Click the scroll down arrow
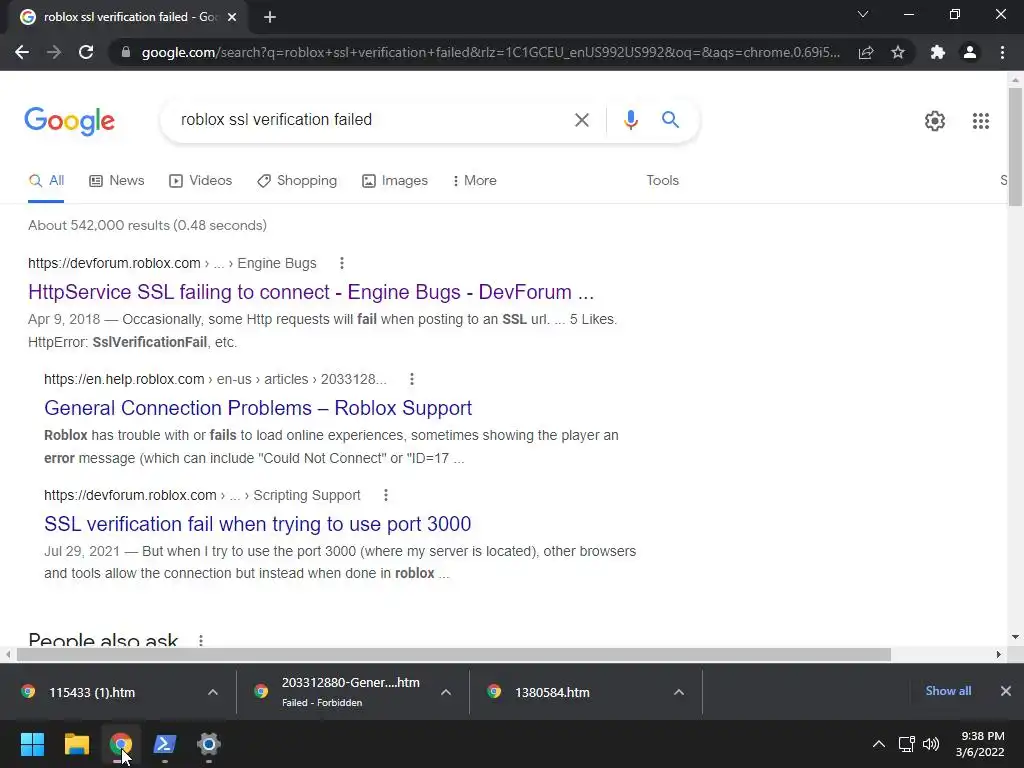The height and width of the screenshot is (768, 1024). [x=1015, y=637]
